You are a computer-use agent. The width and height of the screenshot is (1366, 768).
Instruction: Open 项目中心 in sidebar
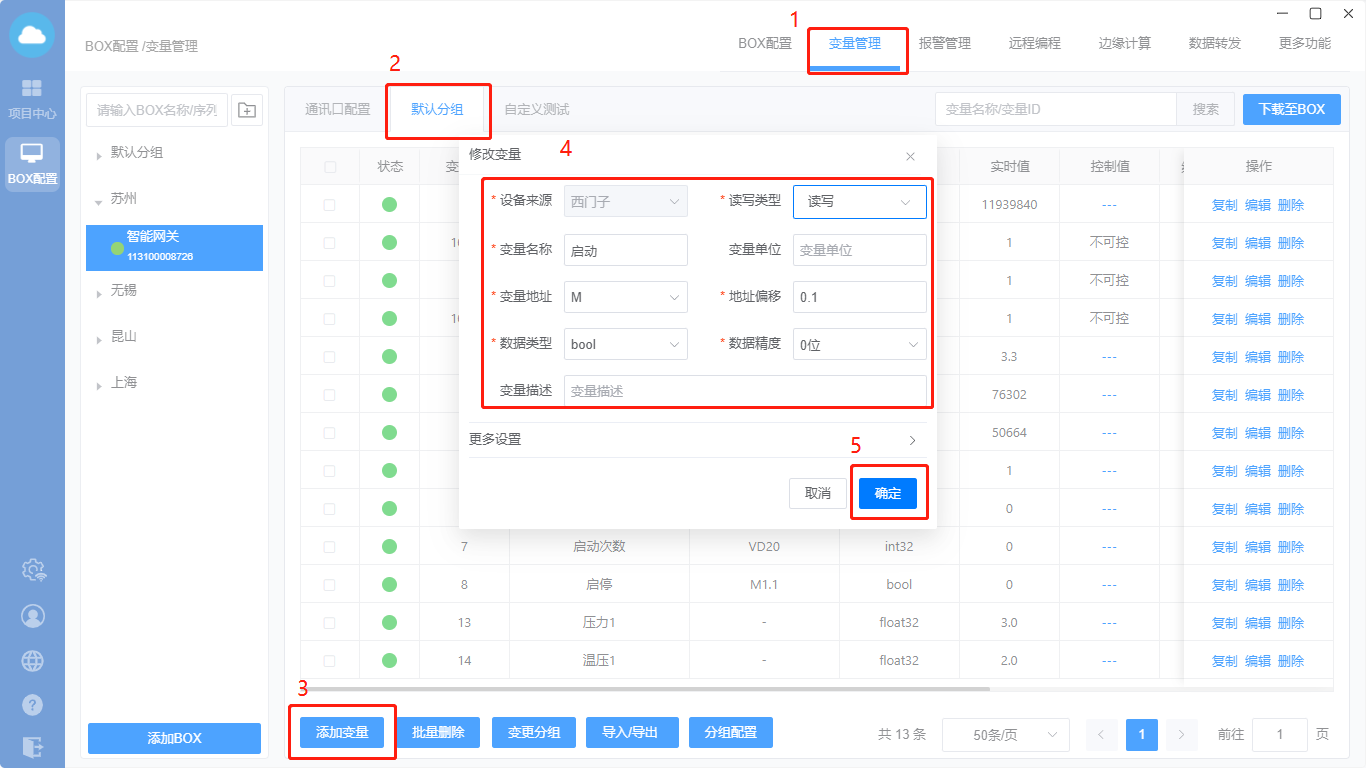point(32,99)
